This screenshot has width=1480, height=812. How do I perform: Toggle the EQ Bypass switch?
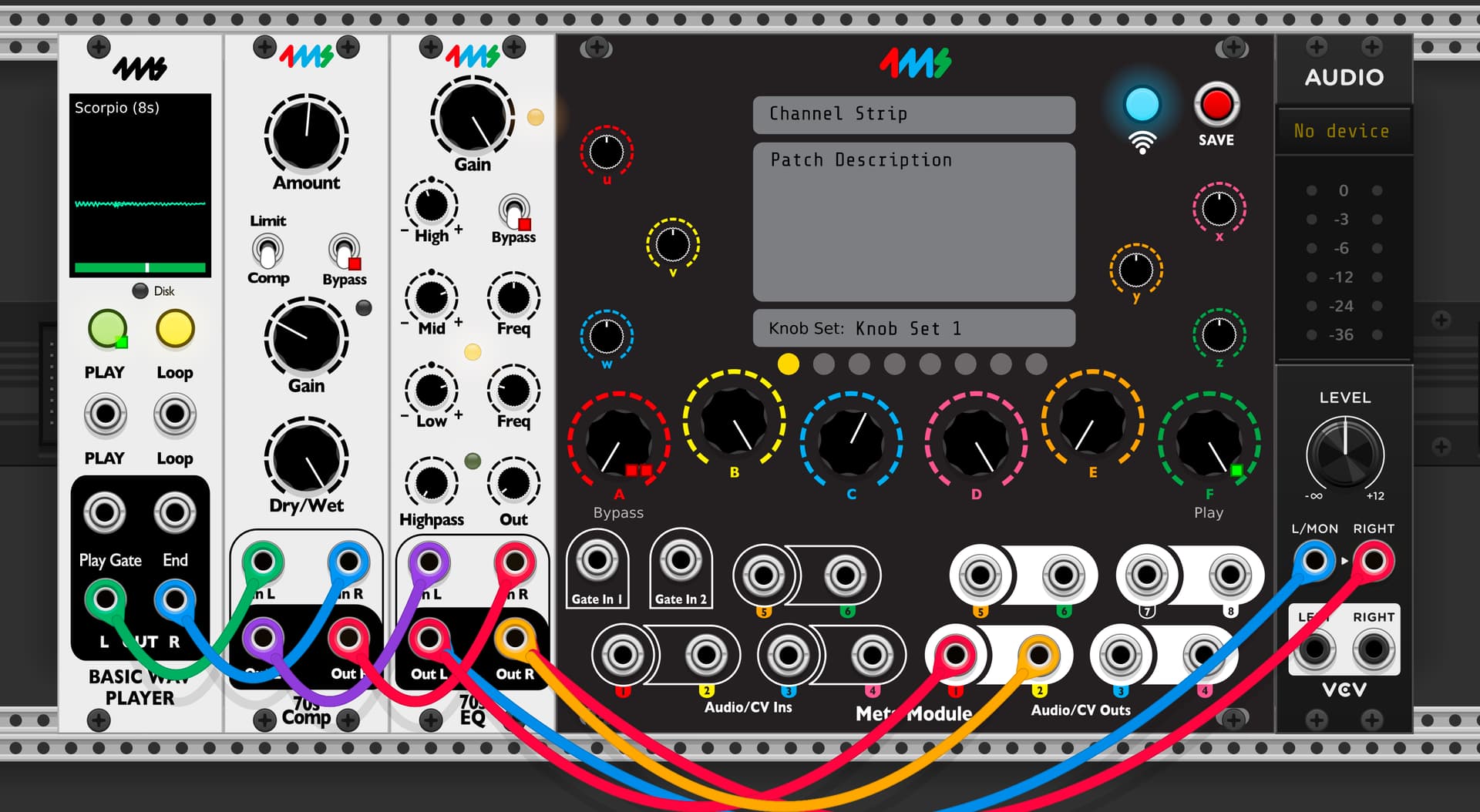(513, 210)
